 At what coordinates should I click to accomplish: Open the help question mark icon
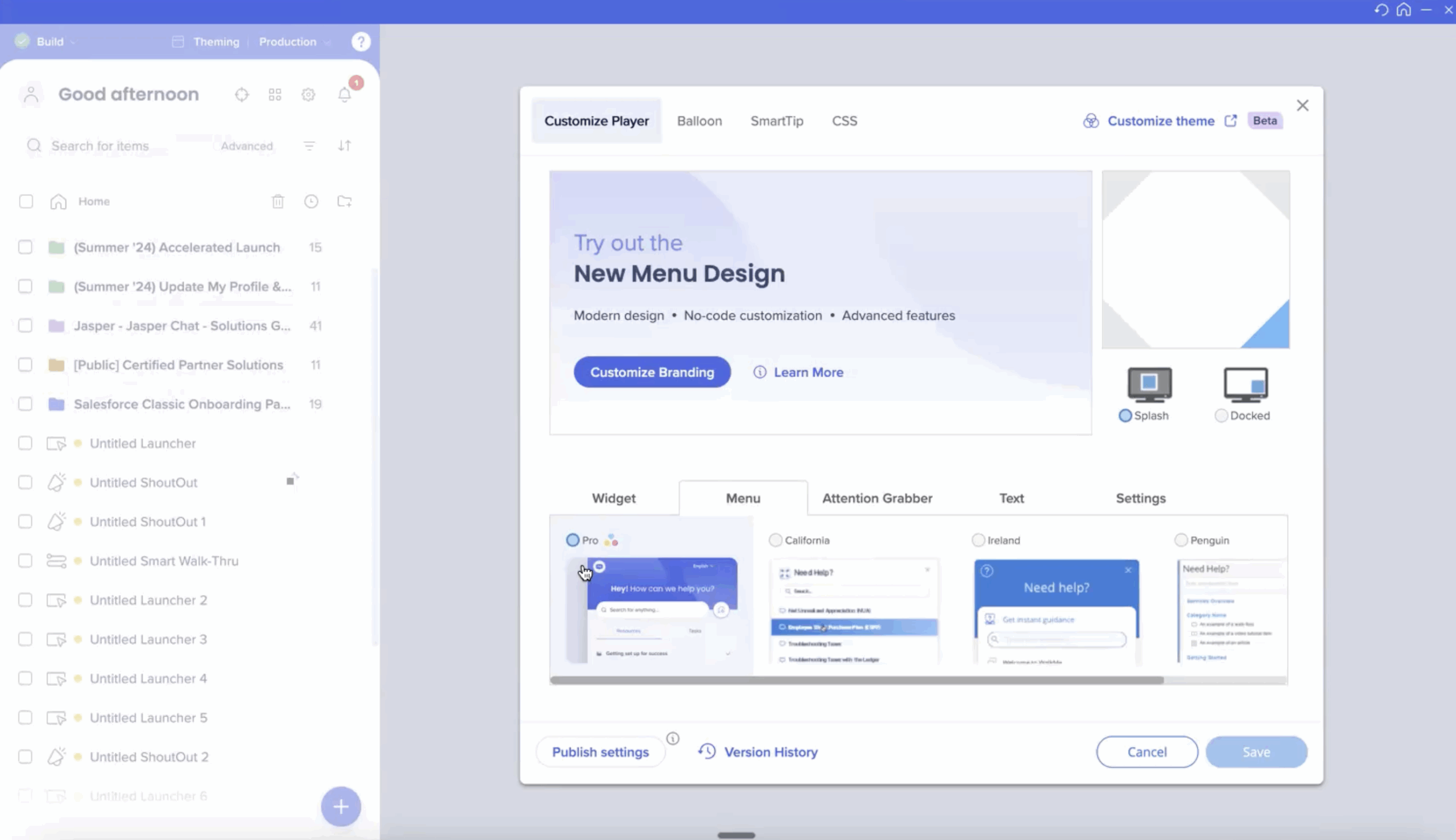[x=361, y=42]
